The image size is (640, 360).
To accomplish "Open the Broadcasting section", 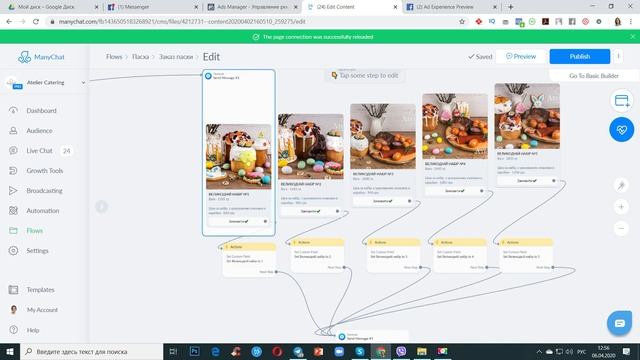I will [x=44, y=191].
